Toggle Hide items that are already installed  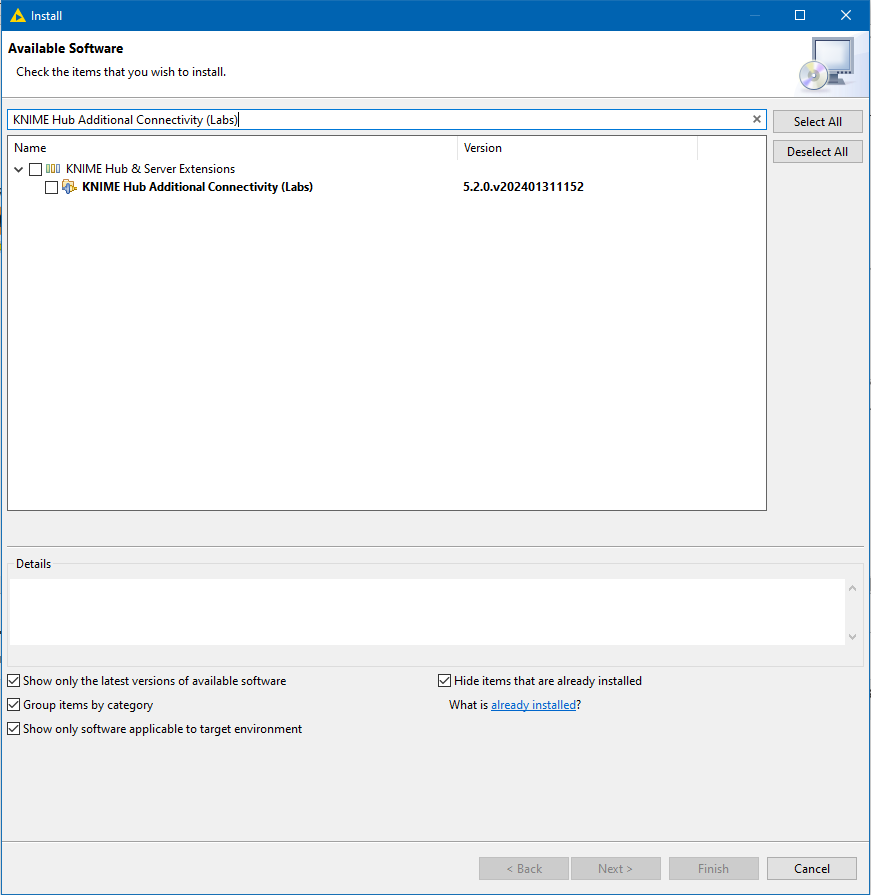click(x=444, y=680)
